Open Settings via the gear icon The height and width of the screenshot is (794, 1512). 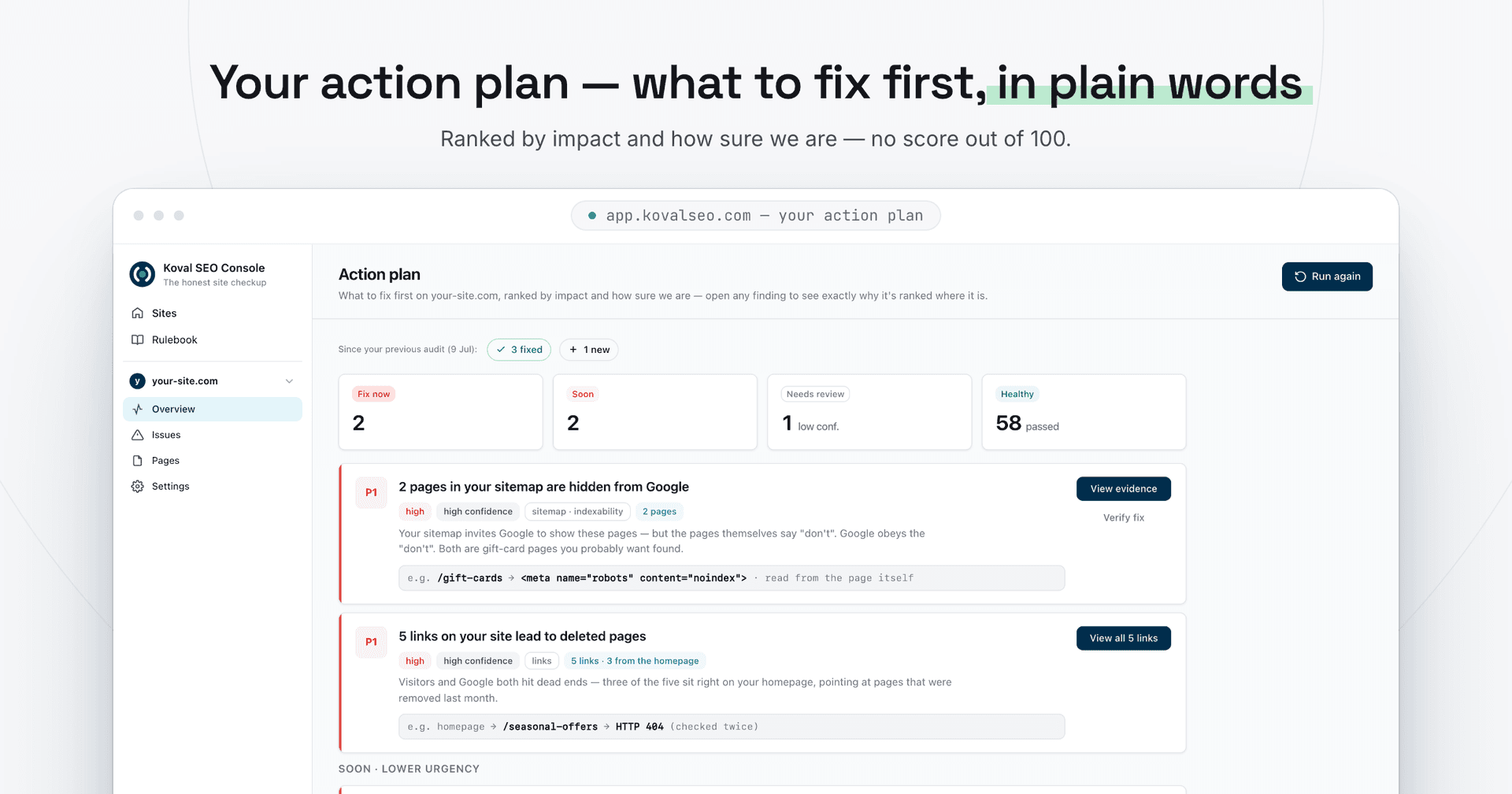tap(138, 486)
